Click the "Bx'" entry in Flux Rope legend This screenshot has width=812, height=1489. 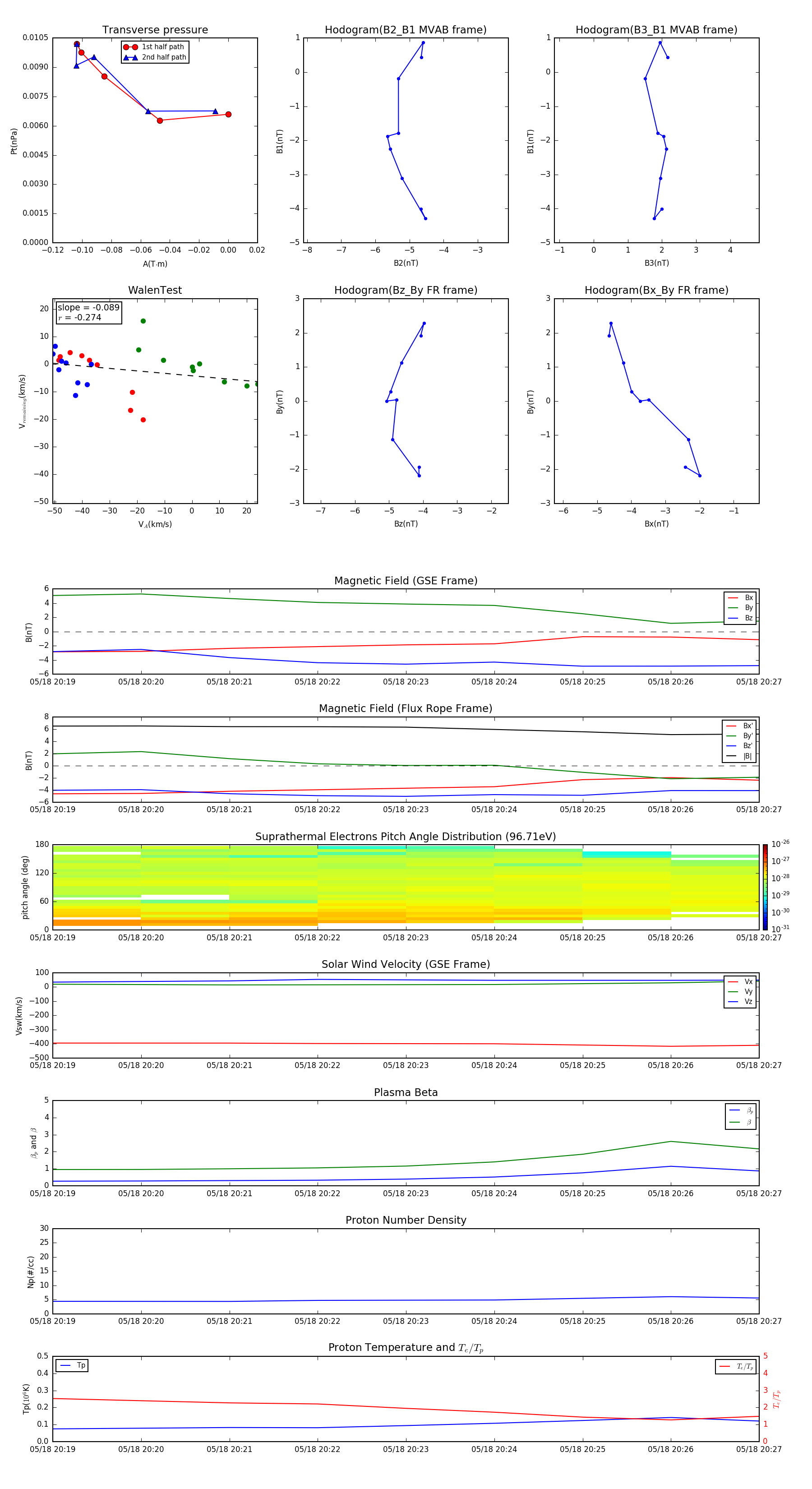coord(739,726)
